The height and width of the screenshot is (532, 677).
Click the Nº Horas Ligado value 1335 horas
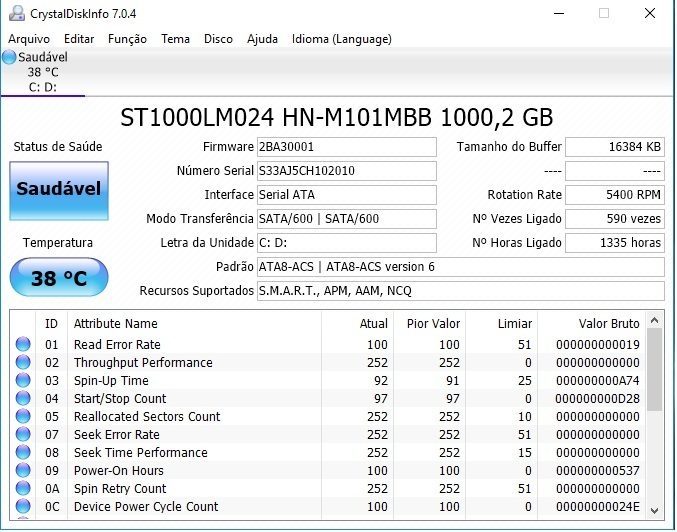[x=615, y=243]
